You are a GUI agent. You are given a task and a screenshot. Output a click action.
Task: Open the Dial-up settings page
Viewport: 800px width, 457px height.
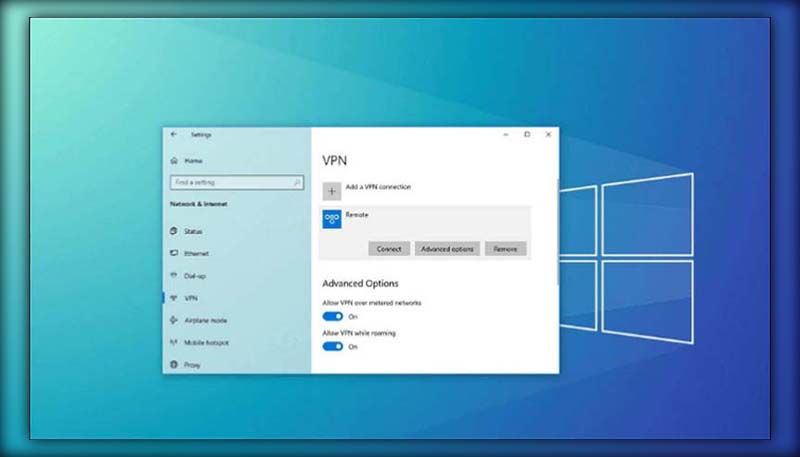[195, 276]
